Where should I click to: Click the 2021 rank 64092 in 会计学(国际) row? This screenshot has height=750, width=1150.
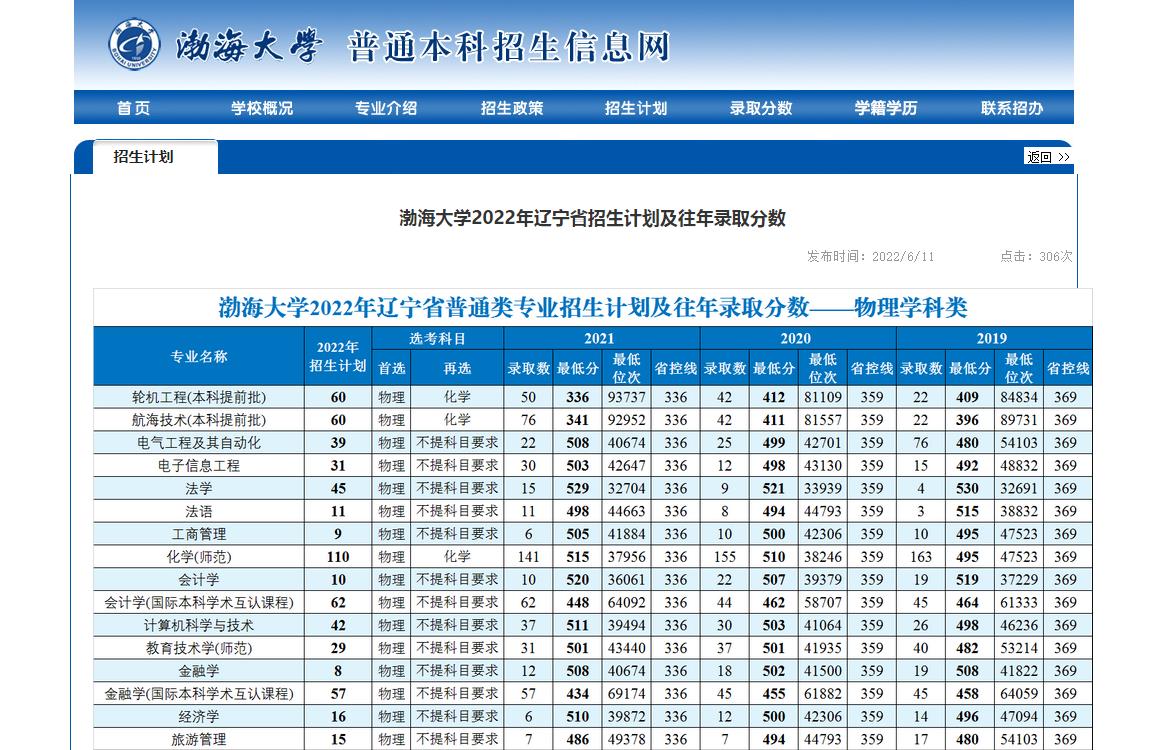tap(626, 603)
